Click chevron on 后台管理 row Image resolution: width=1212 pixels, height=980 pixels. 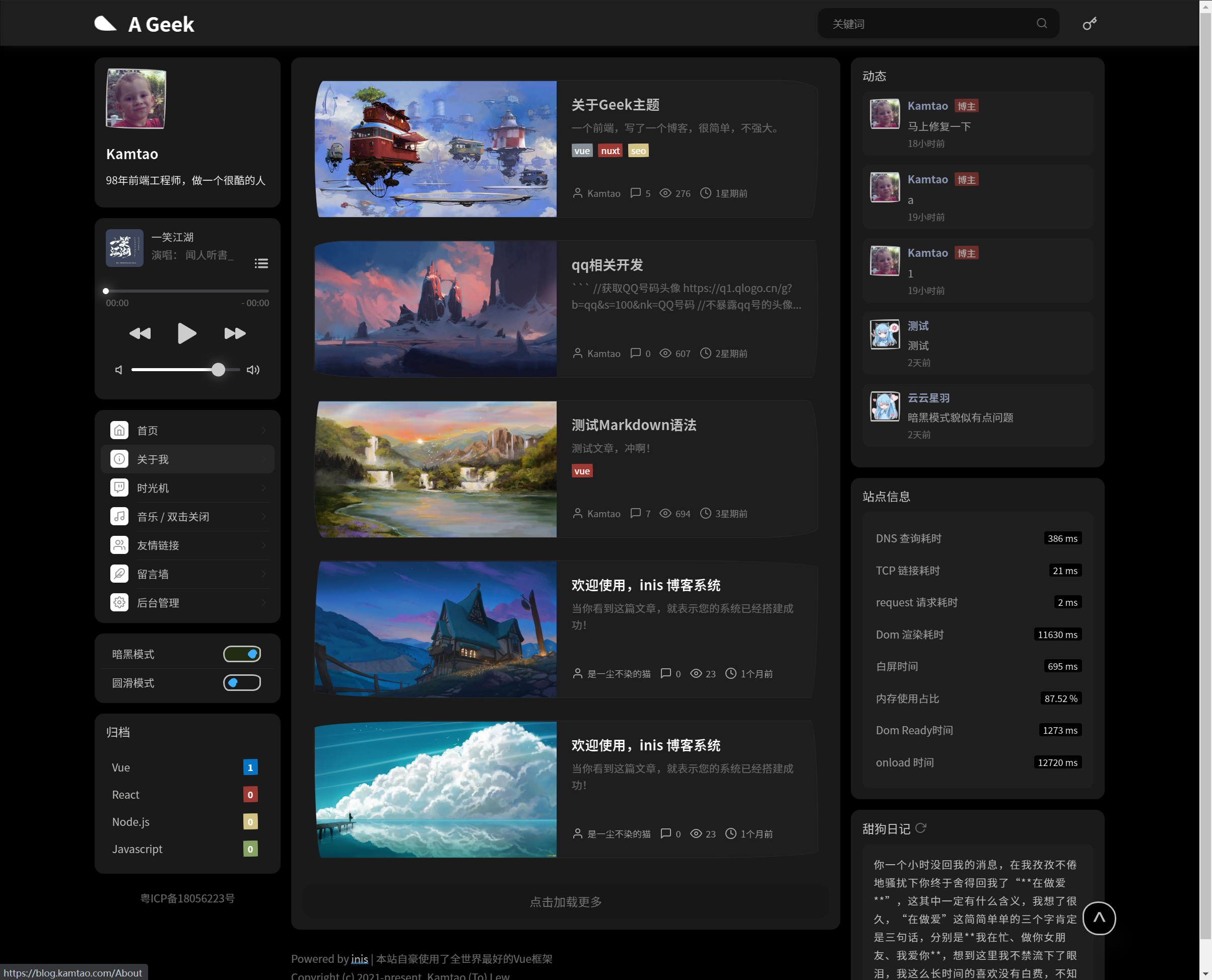tap(264, 603)
